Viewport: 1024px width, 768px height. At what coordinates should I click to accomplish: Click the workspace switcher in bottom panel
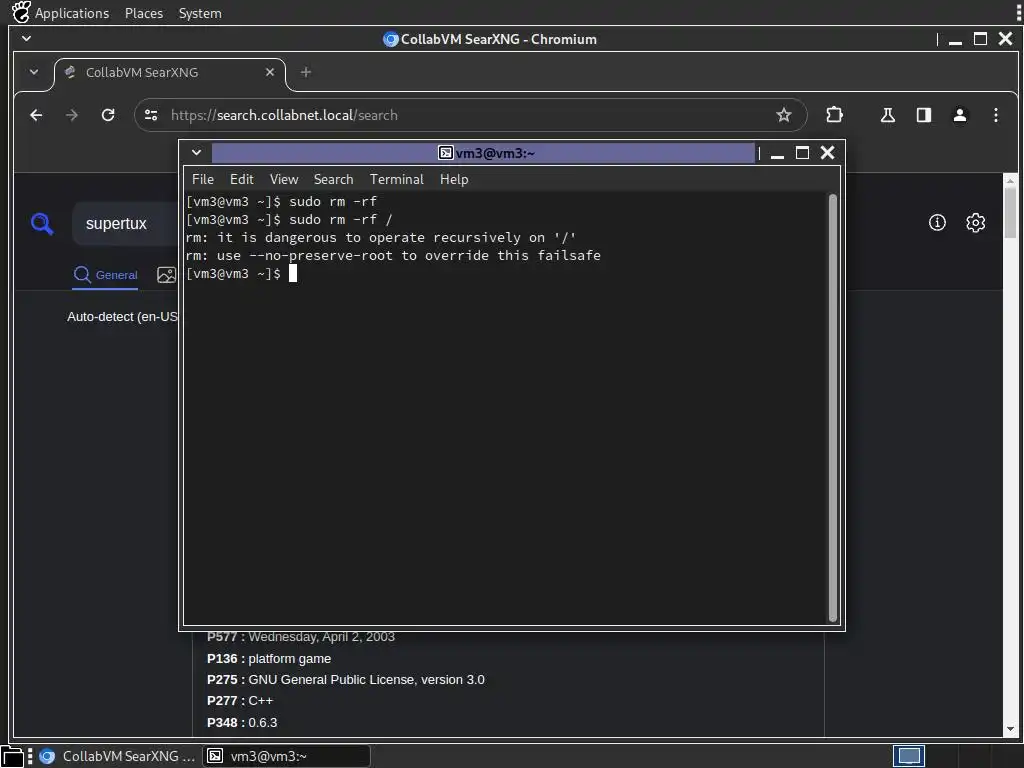click(909, 756)
